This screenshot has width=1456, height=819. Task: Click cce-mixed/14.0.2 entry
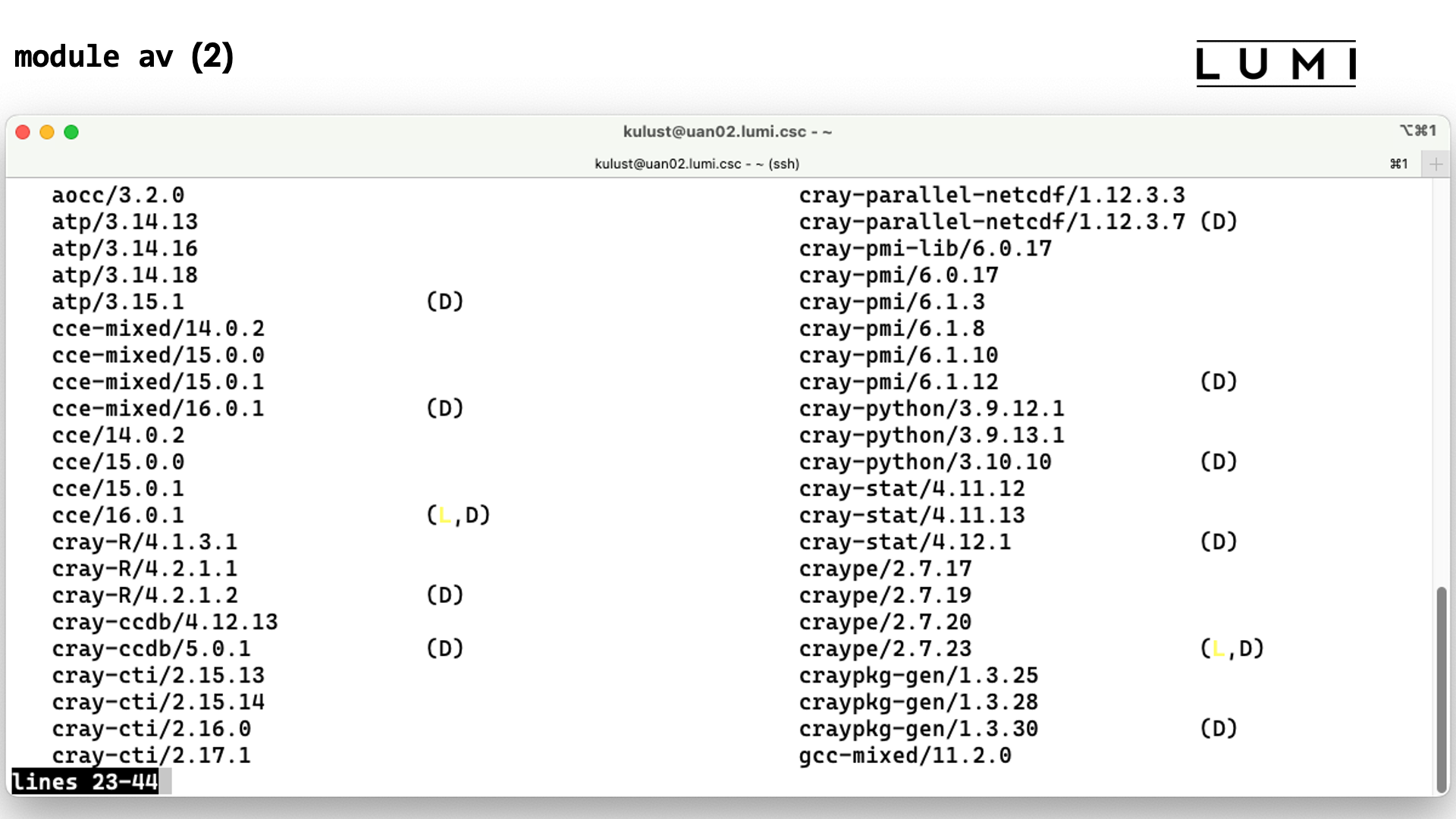point(158,328)
